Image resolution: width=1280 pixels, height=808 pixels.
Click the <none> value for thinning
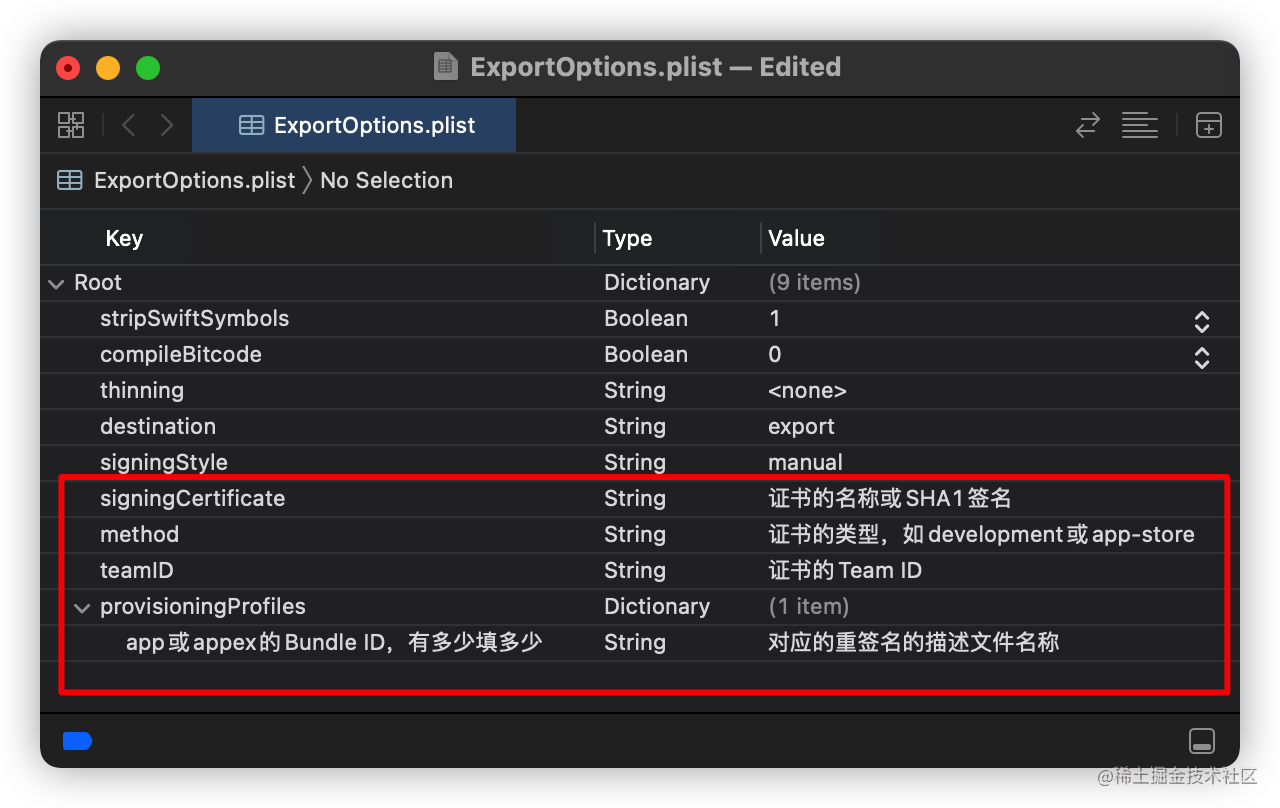[x=807, y=390]
